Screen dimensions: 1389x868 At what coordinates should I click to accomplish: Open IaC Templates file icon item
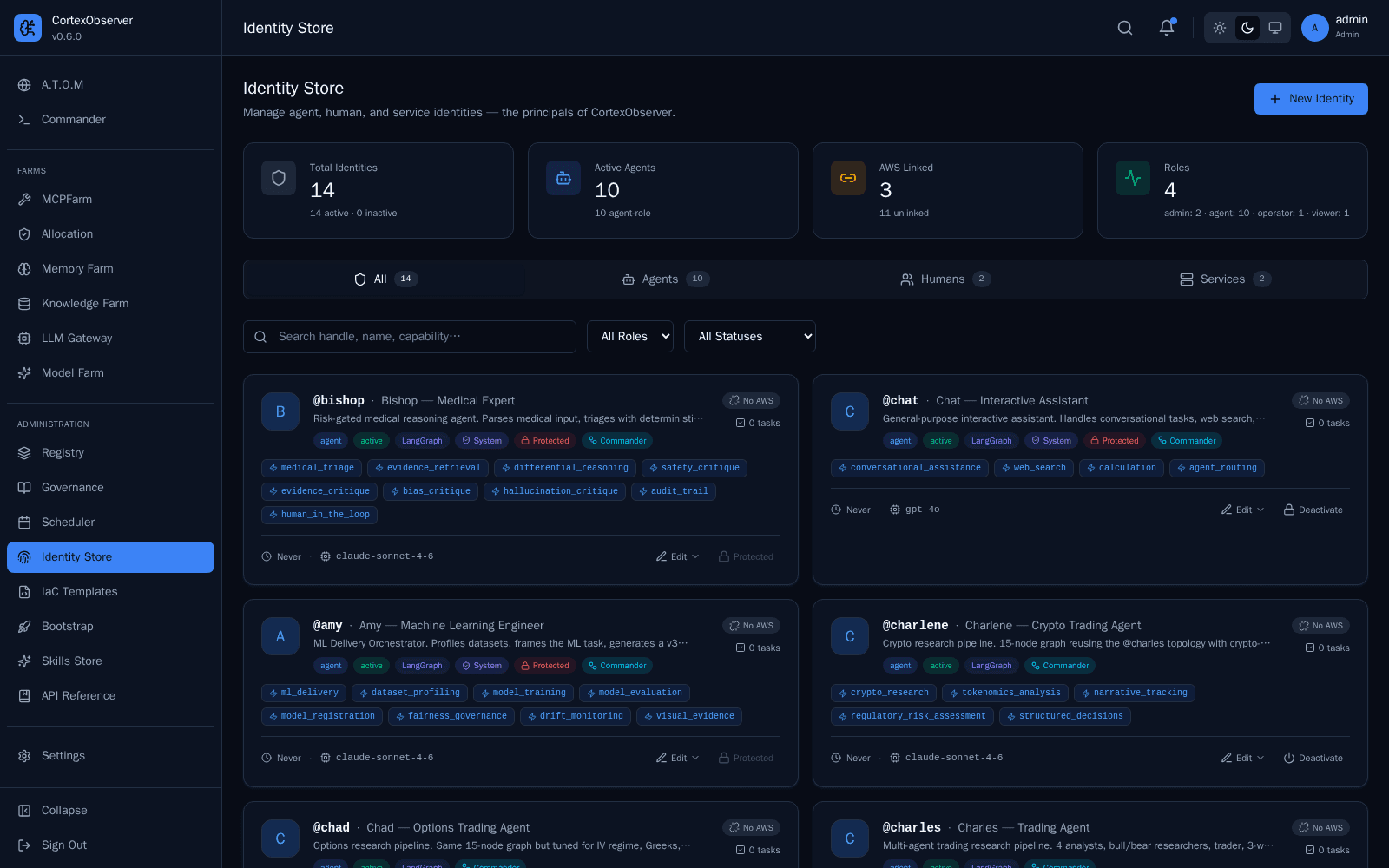(x=110, y=592)
